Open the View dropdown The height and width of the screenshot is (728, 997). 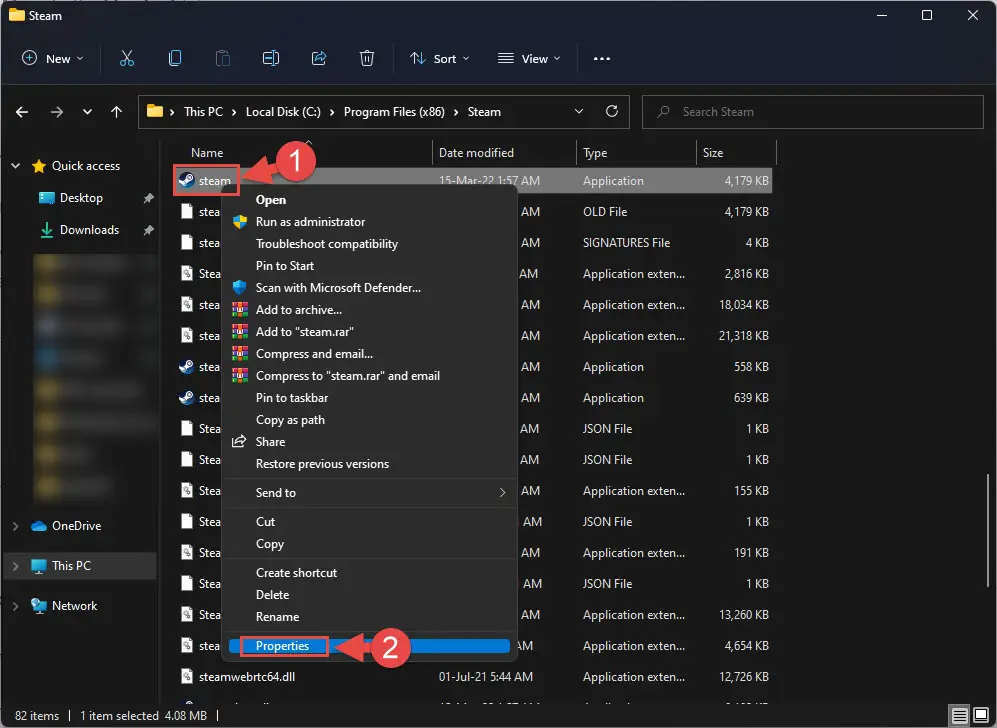pos(529,58)
